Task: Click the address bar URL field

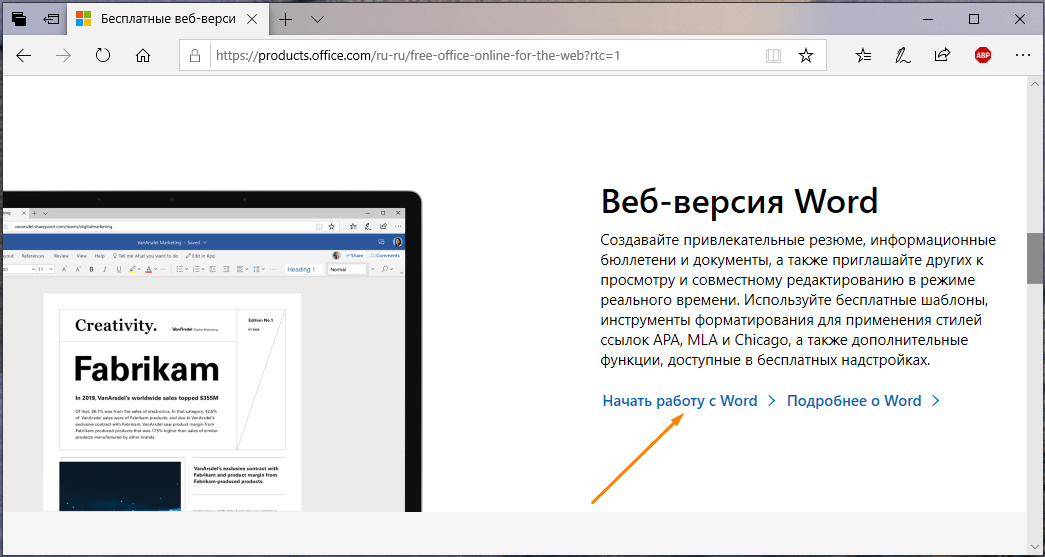Action: (503, 56)
